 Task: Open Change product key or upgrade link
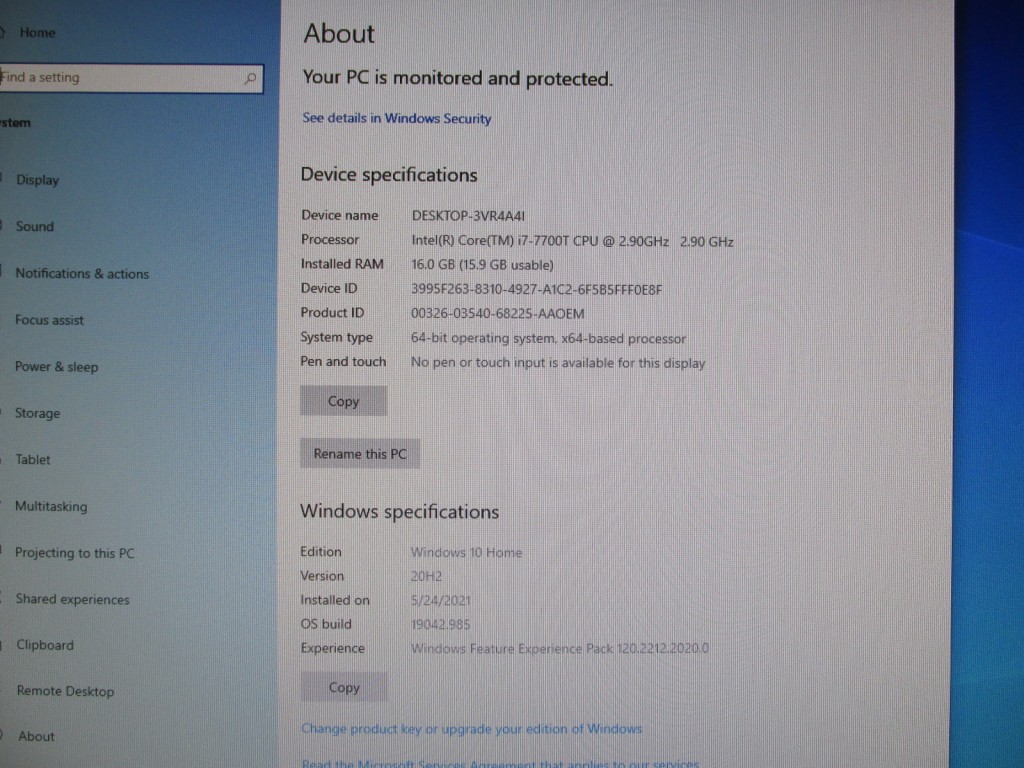pyautogui.click(x=472, y=729)
